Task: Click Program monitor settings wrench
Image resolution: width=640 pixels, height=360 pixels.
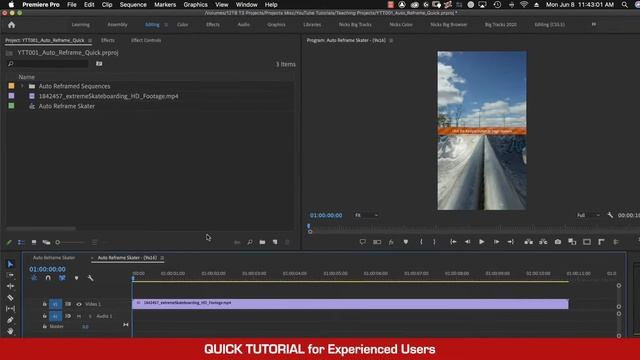Action: (x=610, y=215)
